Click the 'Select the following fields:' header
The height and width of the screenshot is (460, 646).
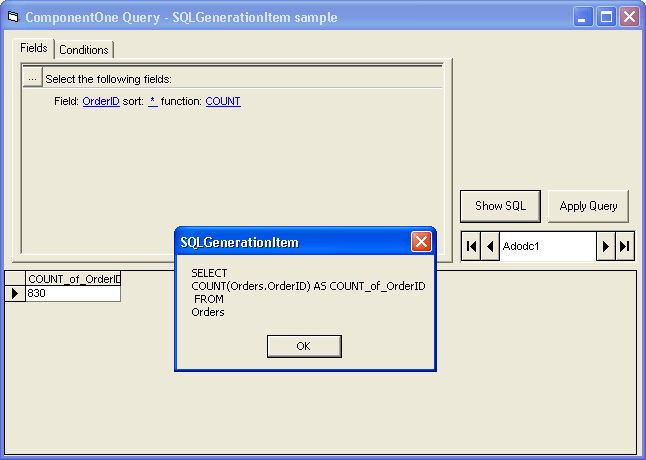108,79
